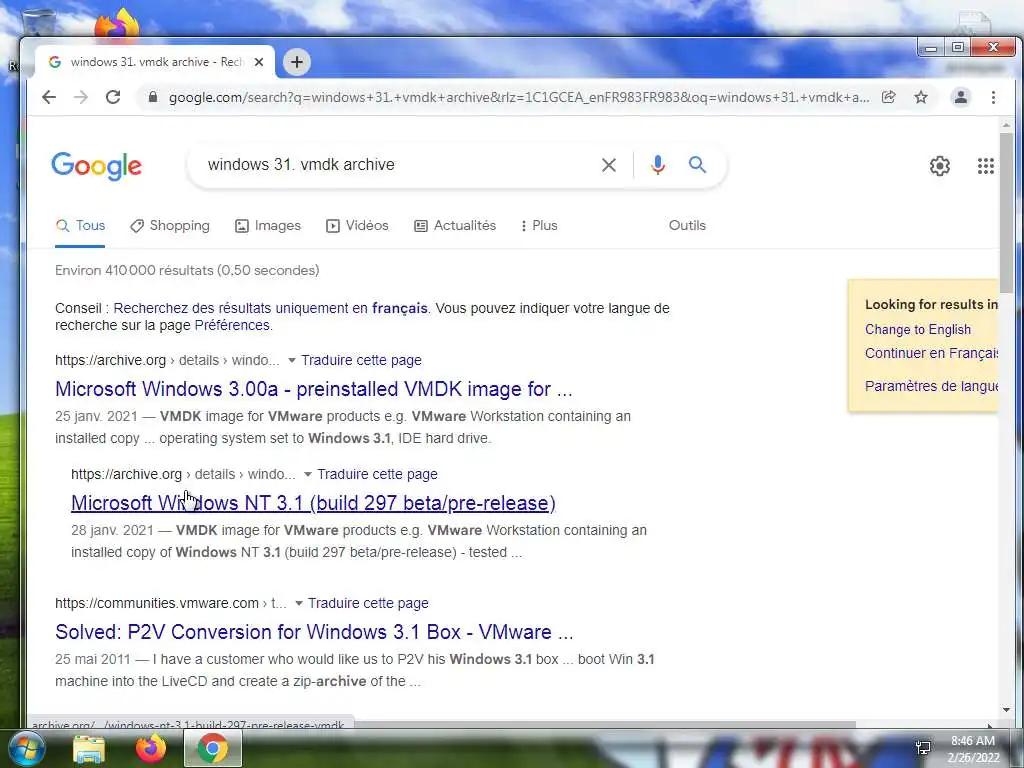1024x768 pixels.
Task: Go back to the previous page
Action: pos(49,97)
